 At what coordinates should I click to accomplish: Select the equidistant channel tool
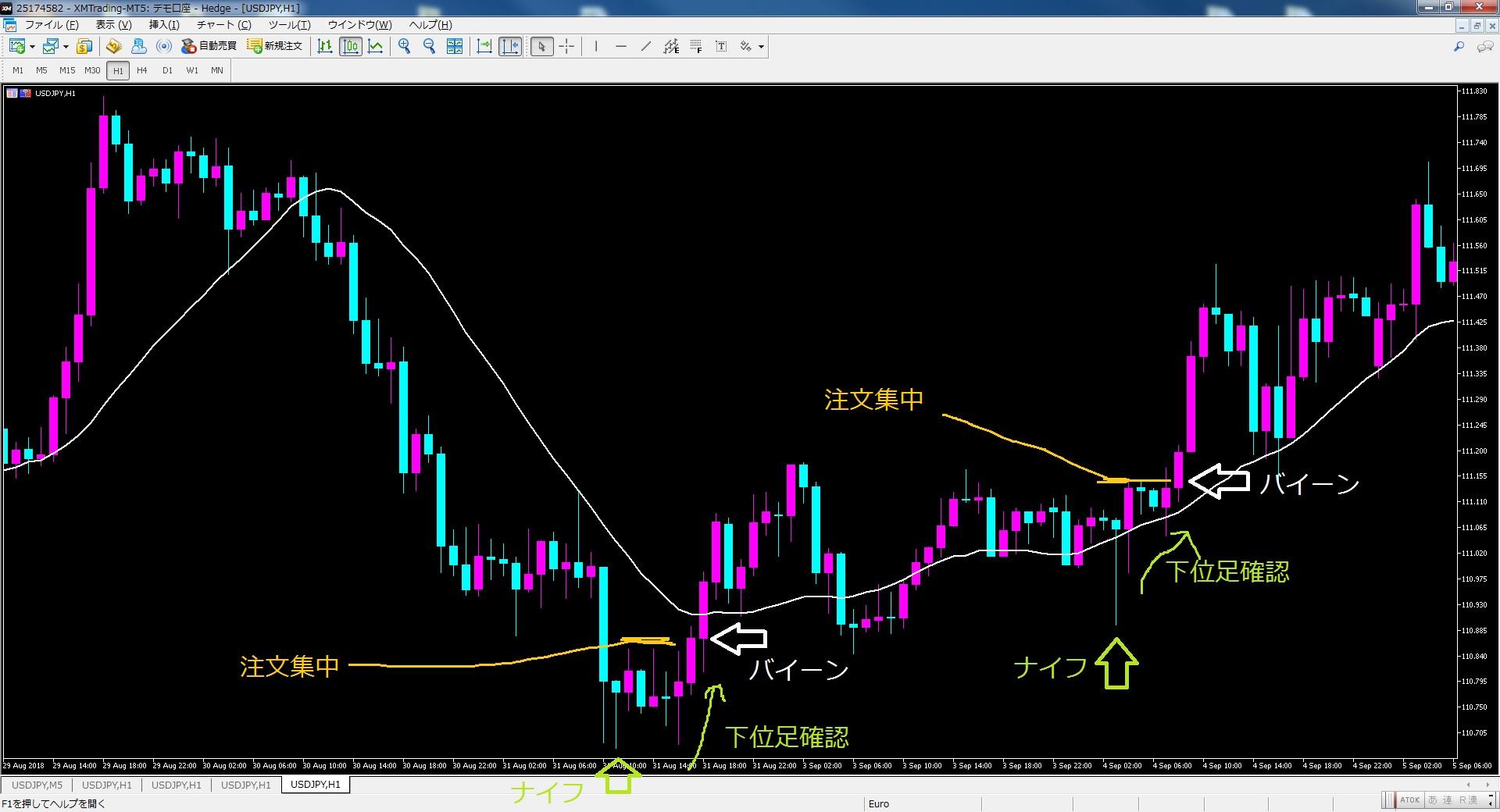(x=671, y=47)
